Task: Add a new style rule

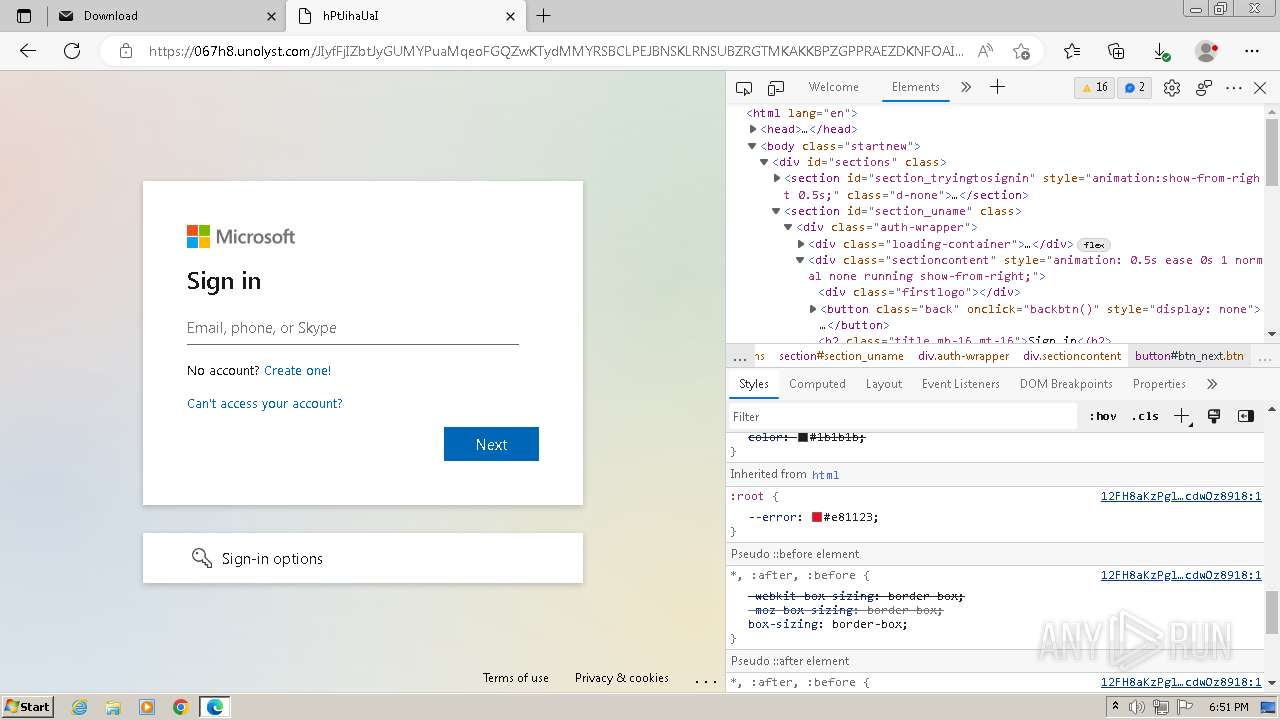Action: (x=1181, y=416)
